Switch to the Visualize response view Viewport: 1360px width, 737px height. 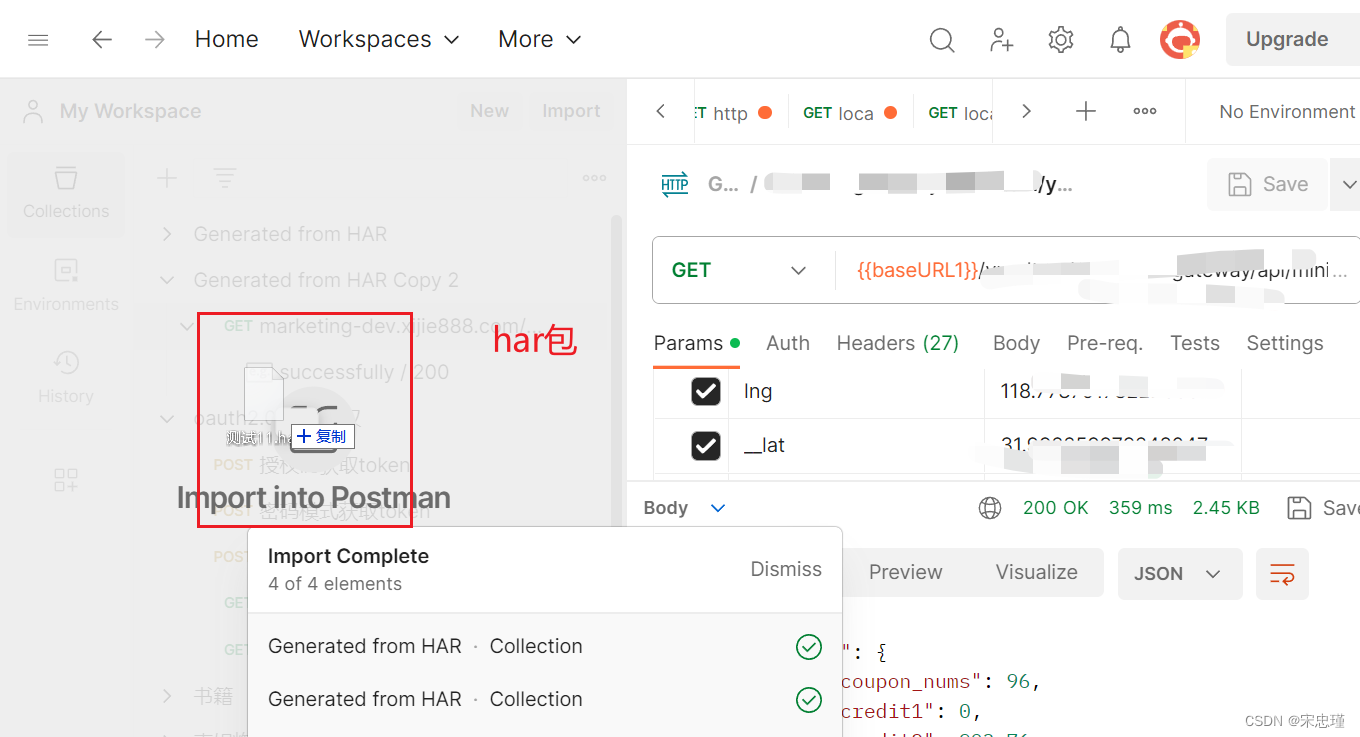pos(1036,572)
